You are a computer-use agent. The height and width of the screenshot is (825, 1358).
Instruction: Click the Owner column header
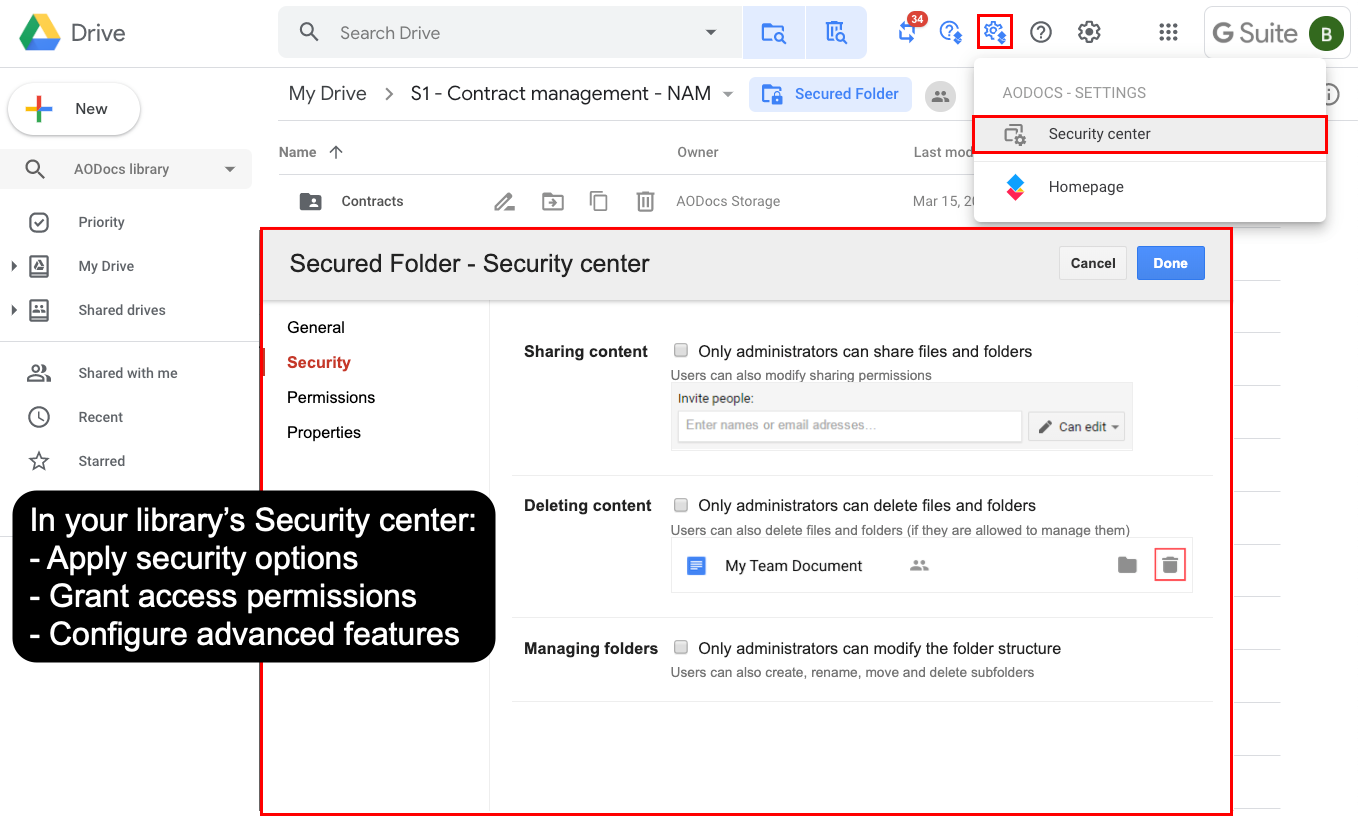698,152
